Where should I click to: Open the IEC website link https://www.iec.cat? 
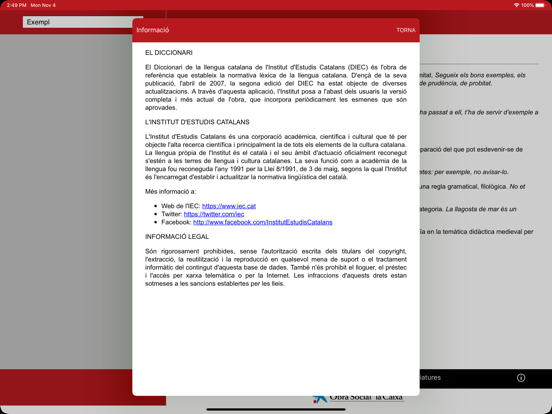[x=229, y=206]
